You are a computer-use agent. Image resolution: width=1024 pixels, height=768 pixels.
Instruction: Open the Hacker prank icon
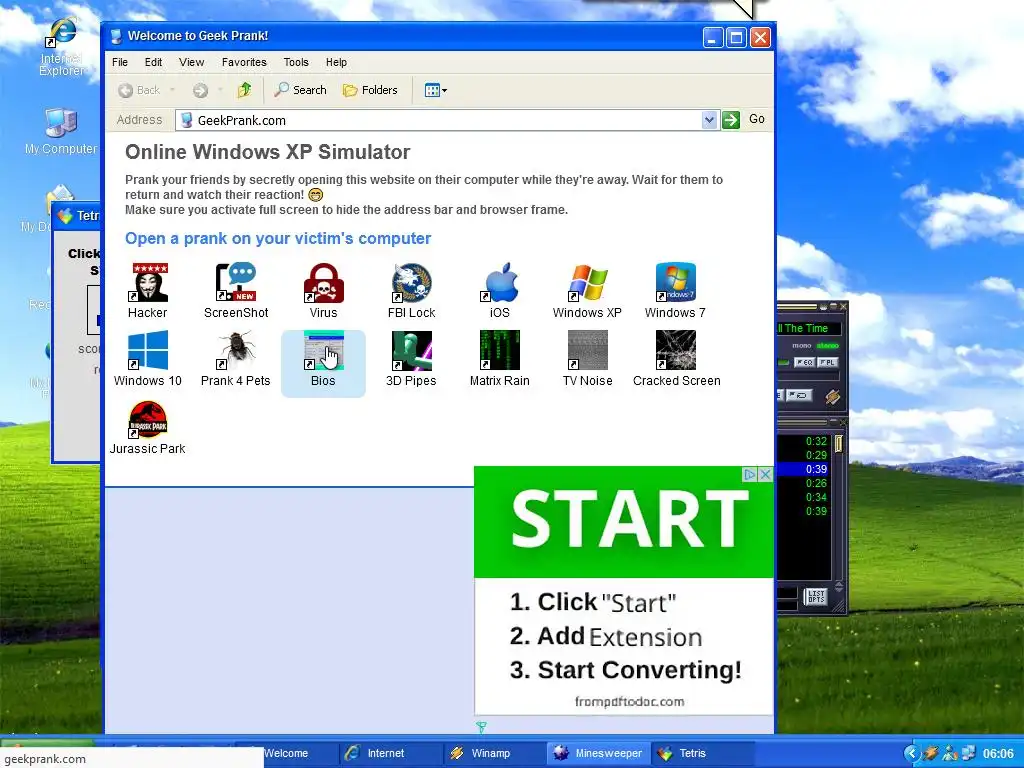point(148,291)
